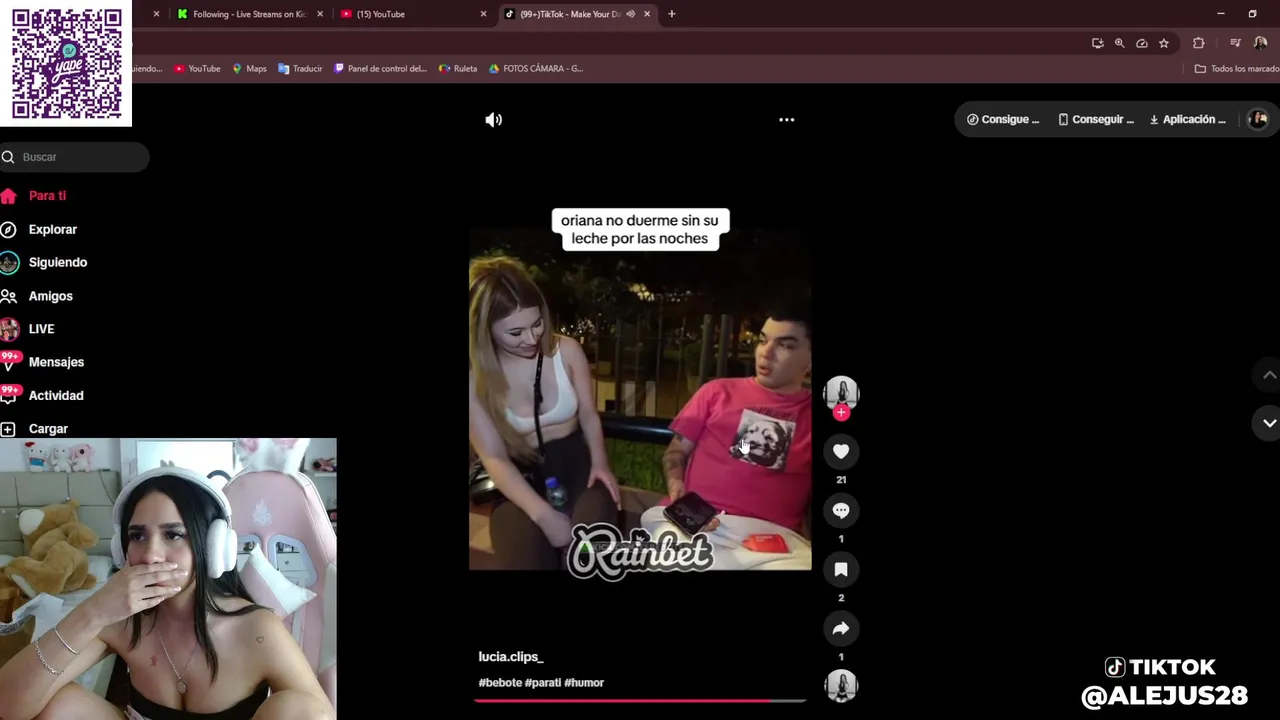The height and width of the screenshot is (720, 1280).
Task: Open the three-dot video options menu
Action: click(x=787, y=120)
